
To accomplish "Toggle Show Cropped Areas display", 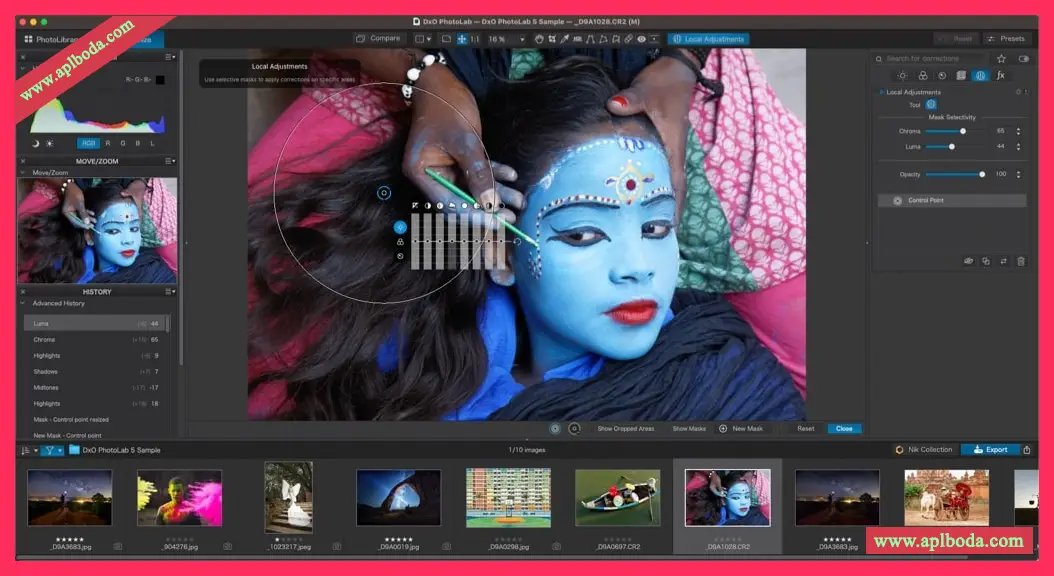I will 626,427.
